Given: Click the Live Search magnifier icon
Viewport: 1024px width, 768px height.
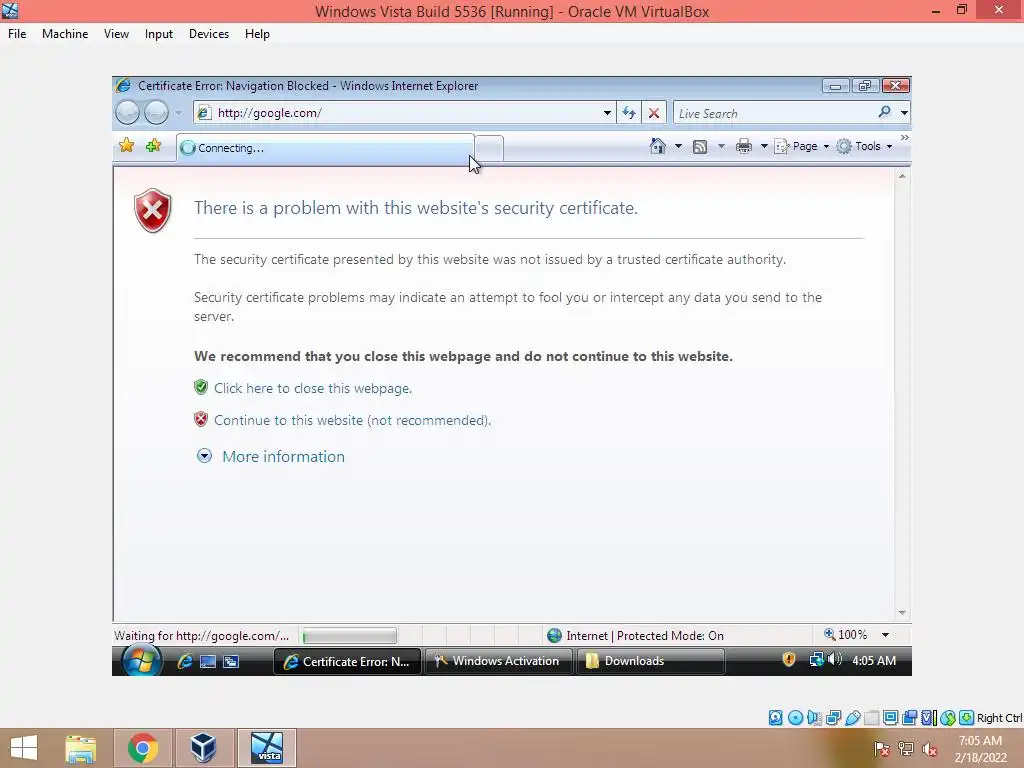Looking at the screenshot, I should coord(884,112).
